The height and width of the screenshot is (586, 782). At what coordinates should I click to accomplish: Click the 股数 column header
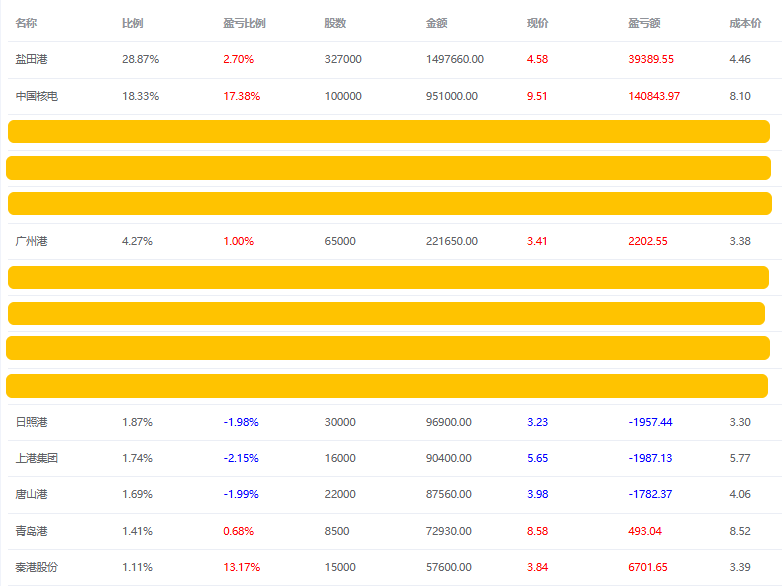click(335, 23)
